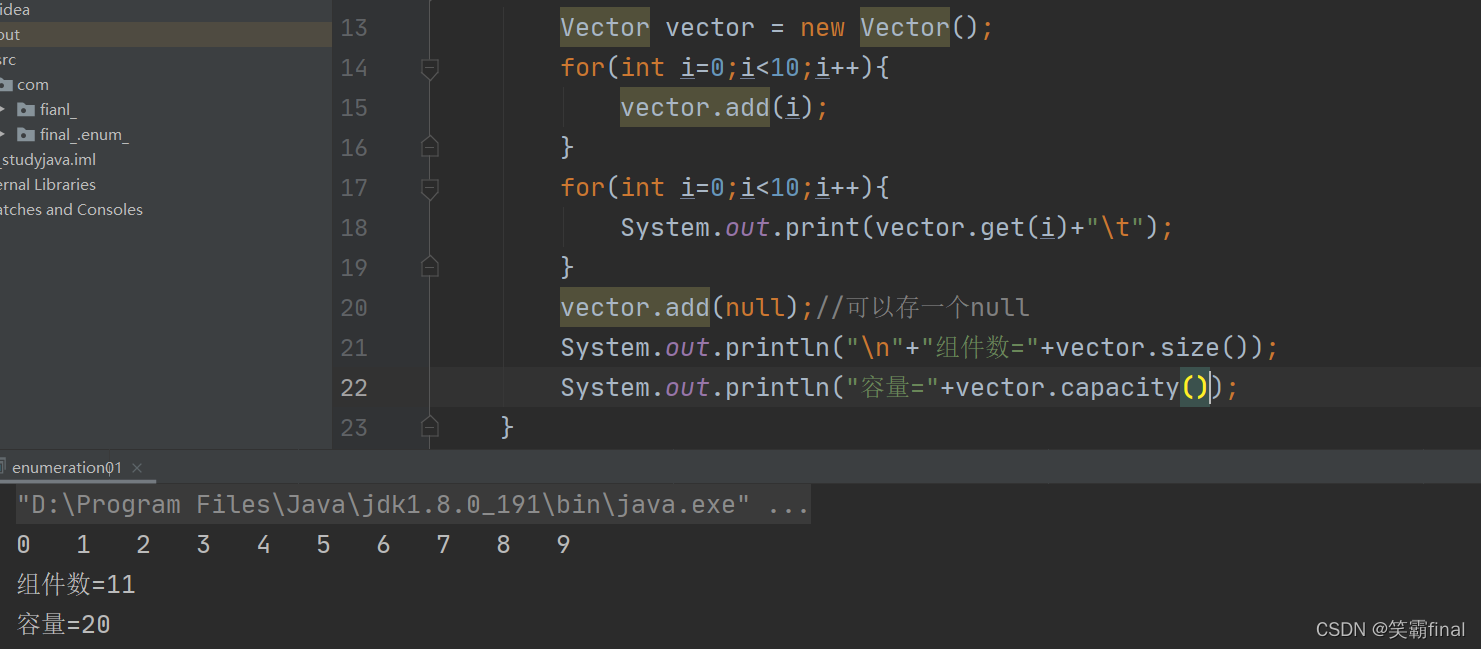Click 'for' keyword on line 17

pos(582,188)
